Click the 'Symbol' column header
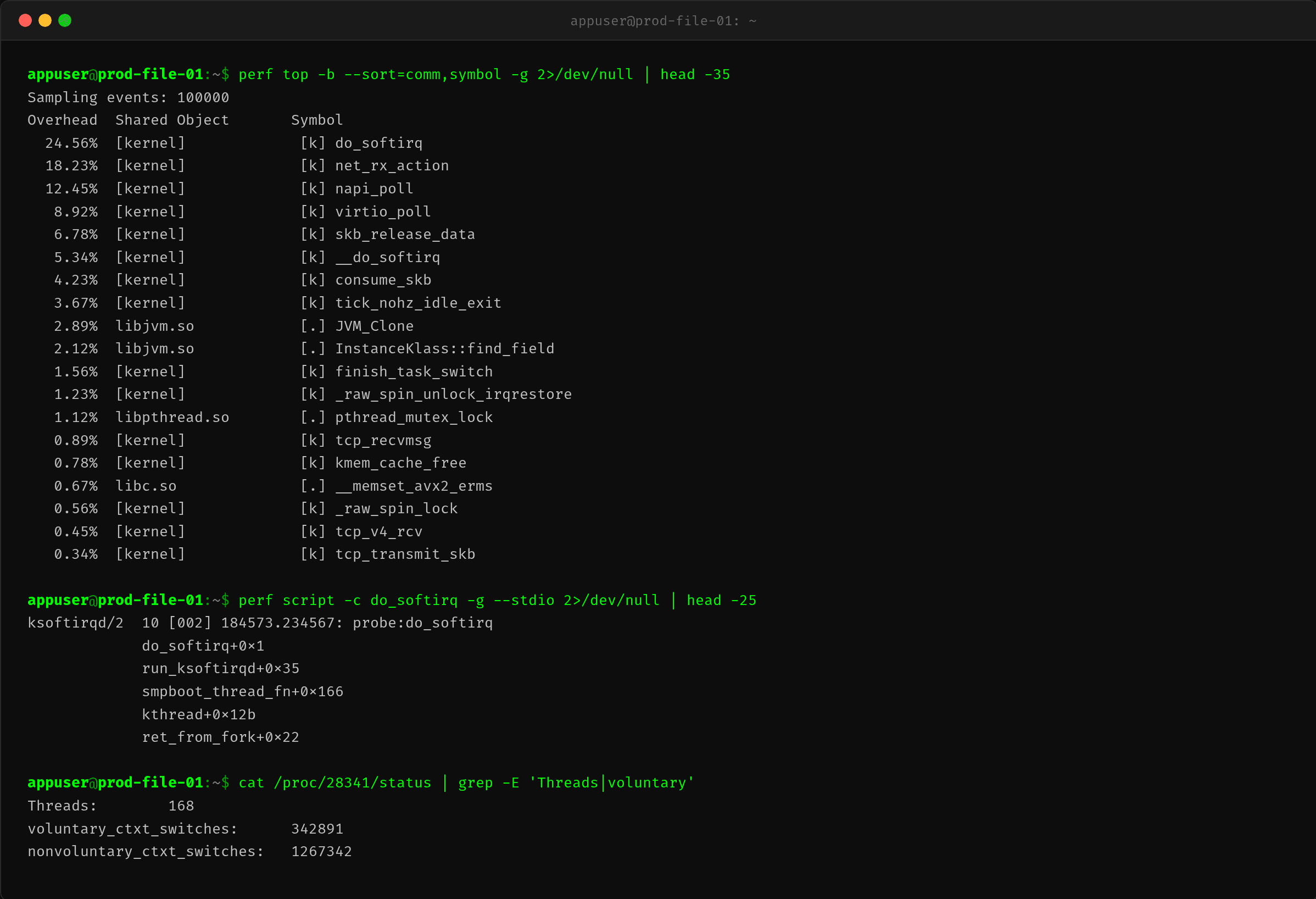 coord(317,120)
